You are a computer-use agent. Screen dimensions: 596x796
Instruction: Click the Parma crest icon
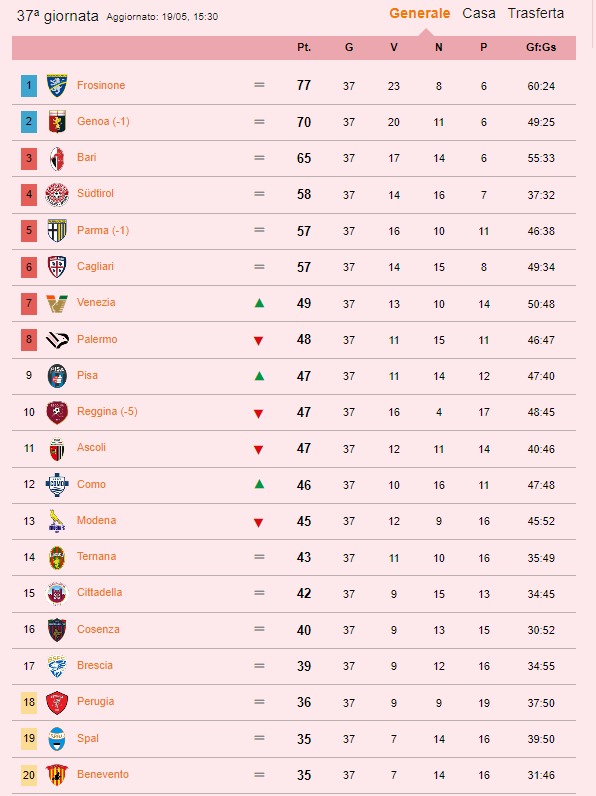coord(57,230)
